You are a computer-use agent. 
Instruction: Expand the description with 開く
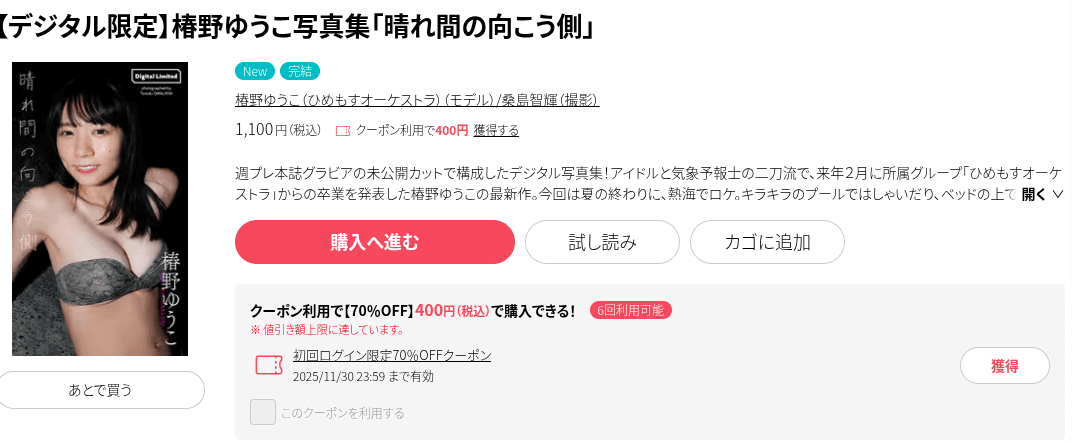pyautogui.click(x=1033, y=194)
